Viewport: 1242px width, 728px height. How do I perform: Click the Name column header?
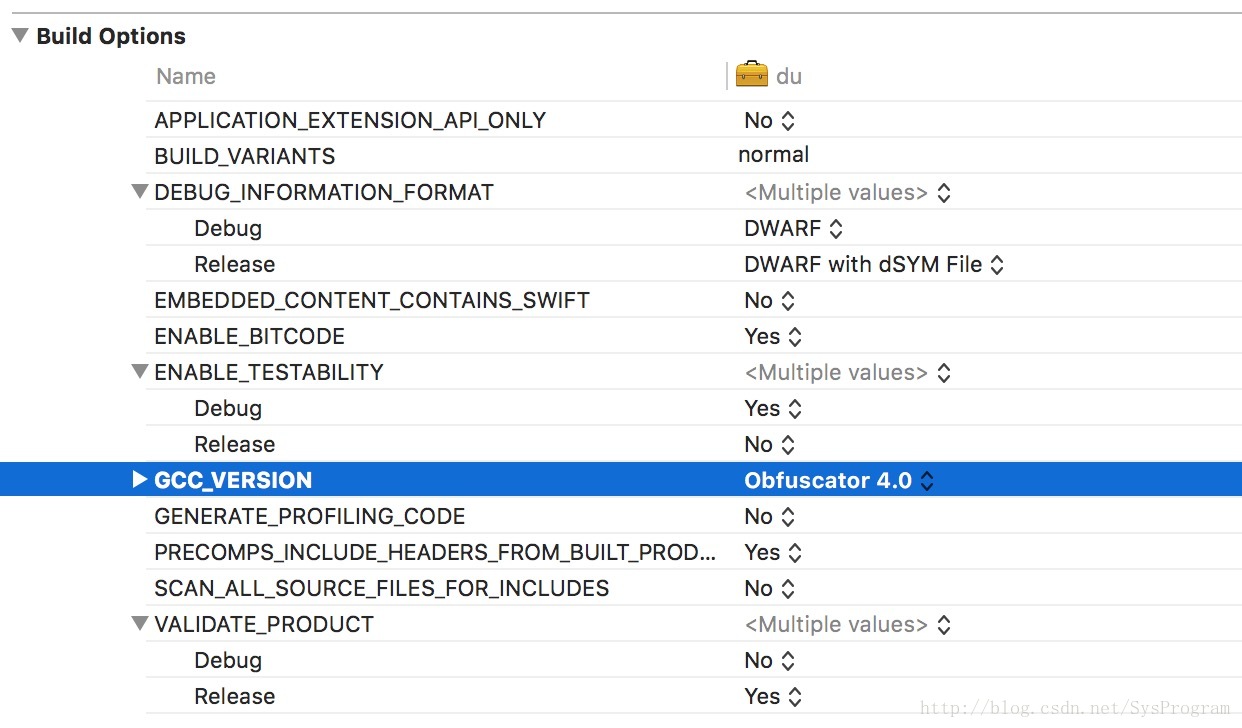click(x=186, y=76)
